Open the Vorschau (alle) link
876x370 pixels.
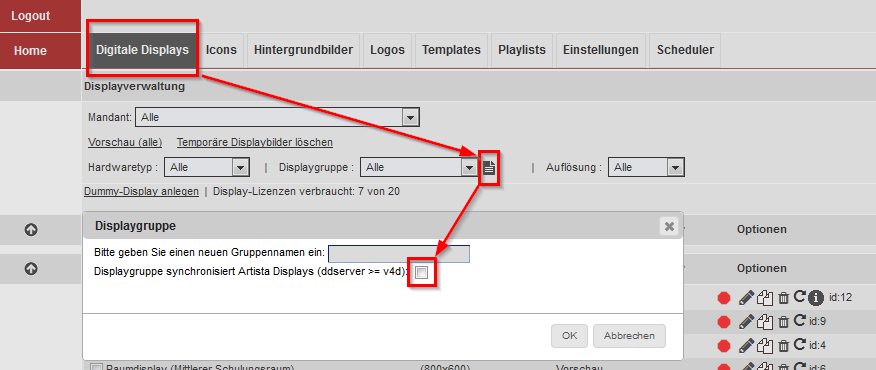(x=125, y=143)
